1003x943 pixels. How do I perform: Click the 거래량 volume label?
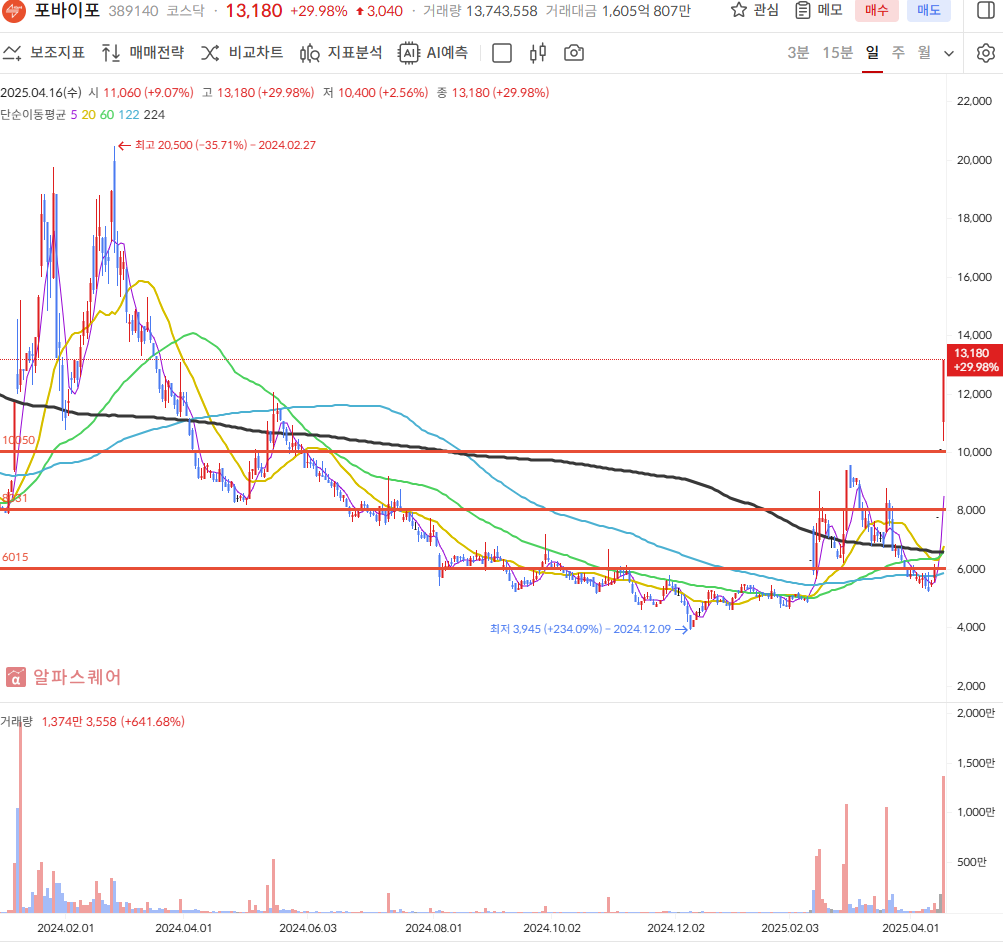pos(16,722)
